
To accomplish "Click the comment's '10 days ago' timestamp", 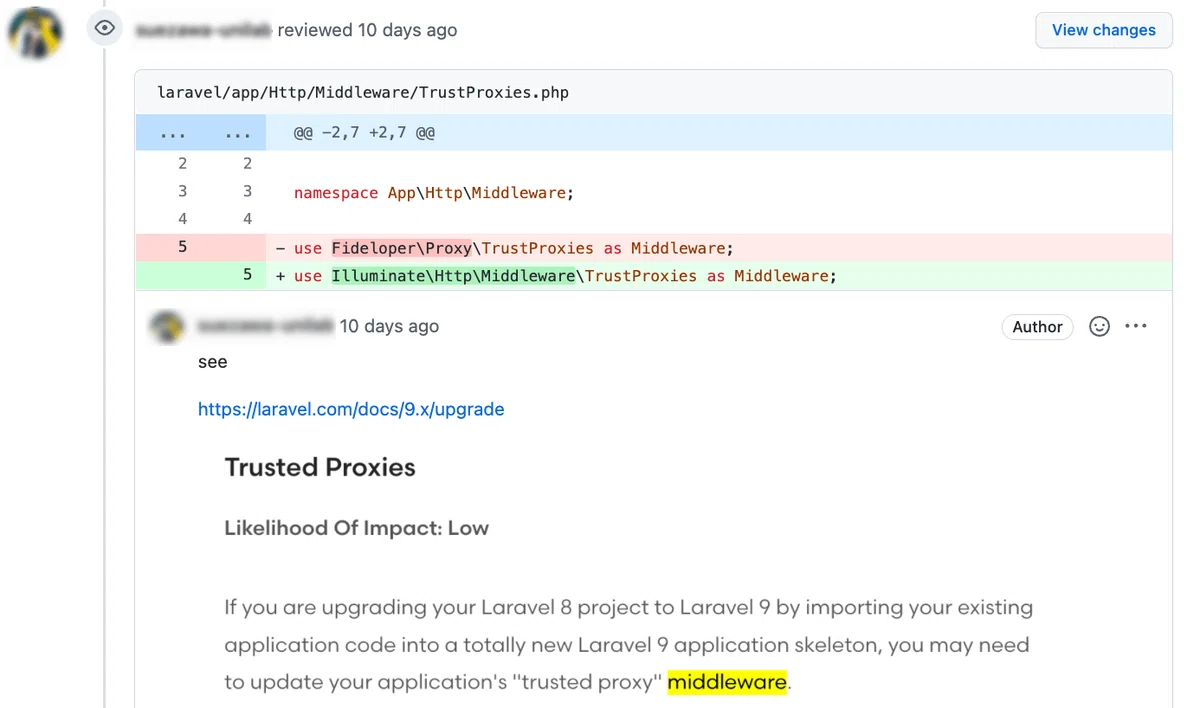I will click(x=389, y=326).
